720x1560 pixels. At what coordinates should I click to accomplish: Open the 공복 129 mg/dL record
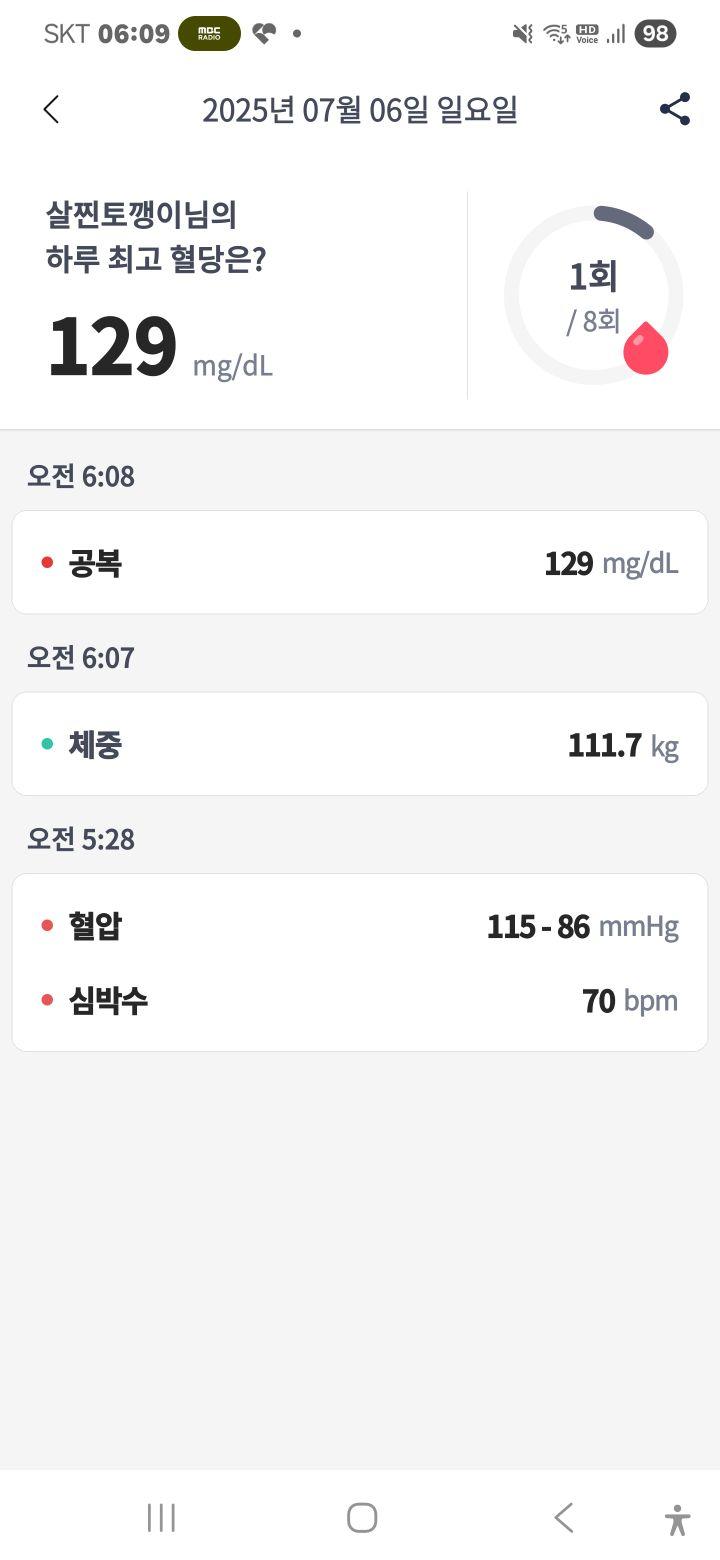tap(360, 562)
